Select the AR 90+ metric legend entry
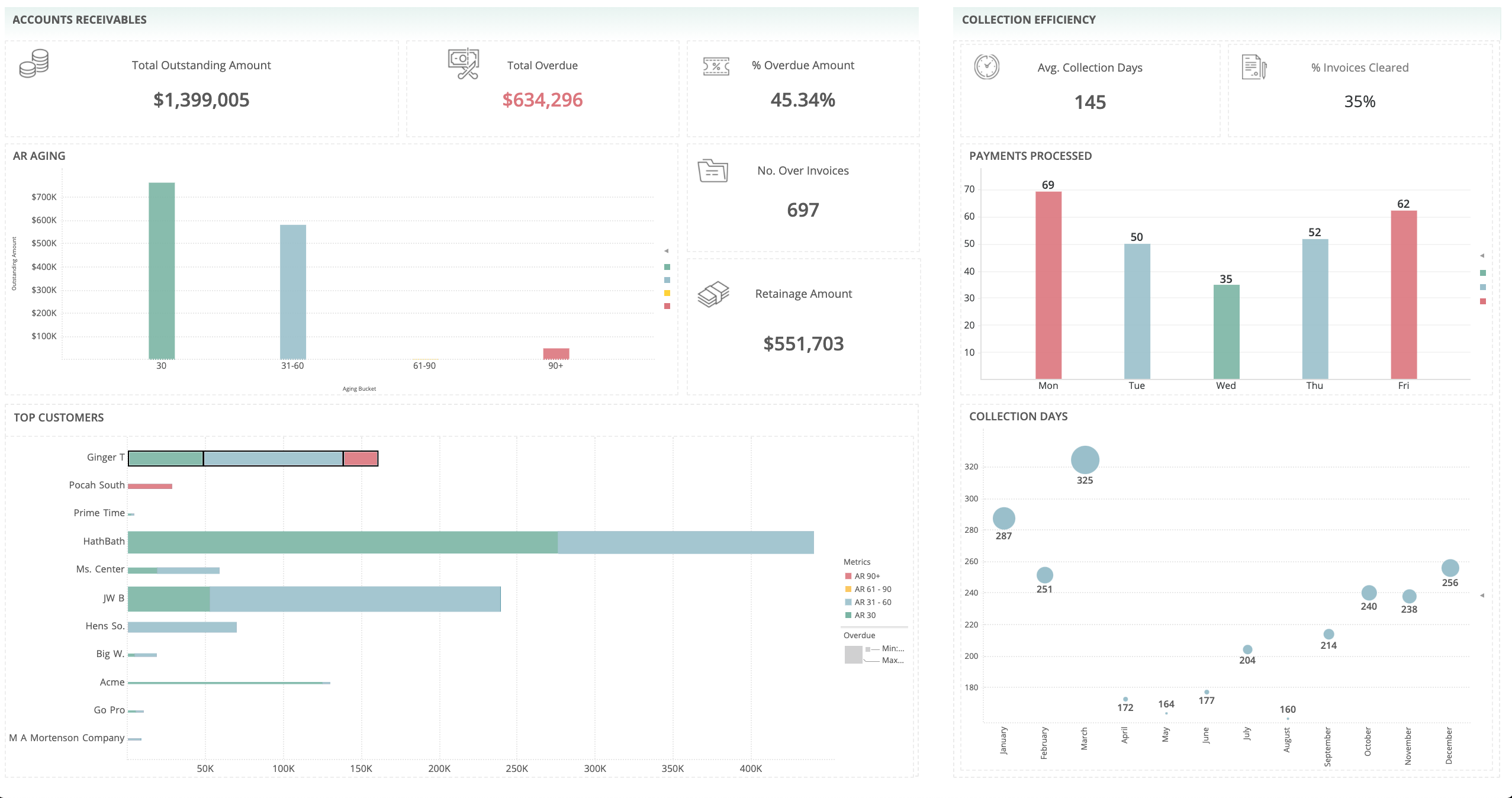This screenshot has height=798, width=1512. (863, 576)
